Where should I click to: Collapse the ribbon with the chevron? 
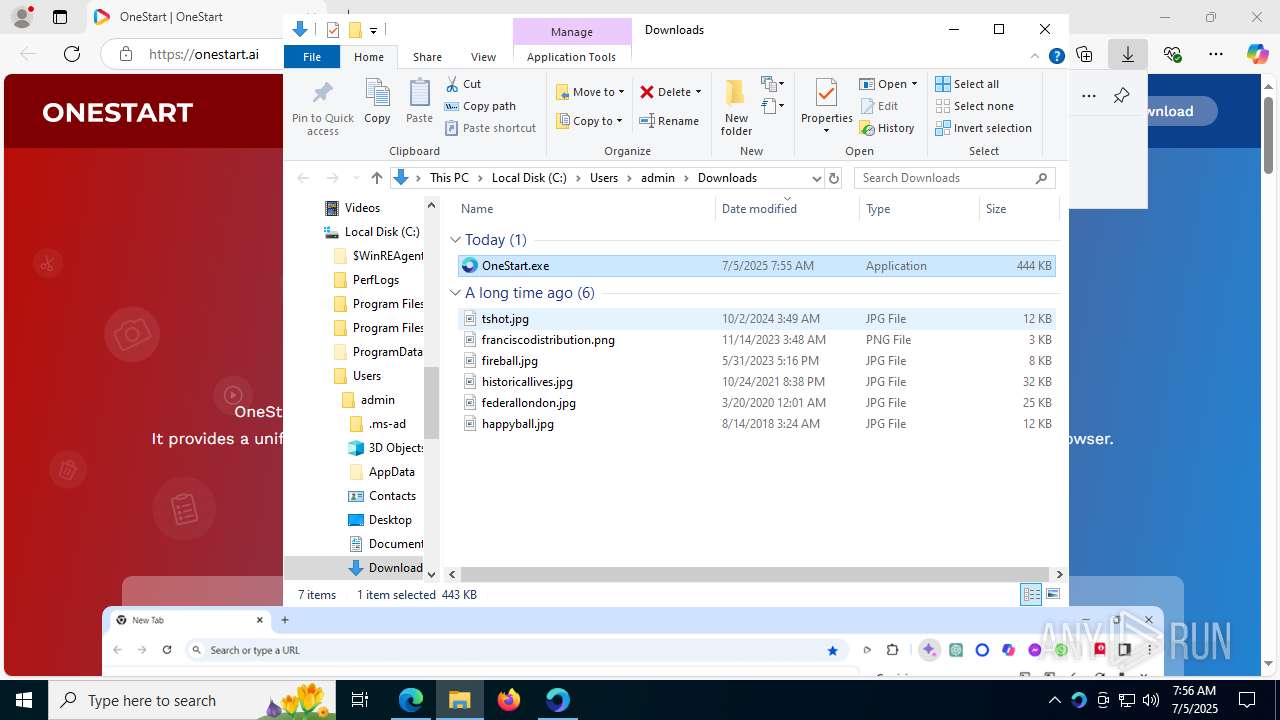pos(1036,57)
